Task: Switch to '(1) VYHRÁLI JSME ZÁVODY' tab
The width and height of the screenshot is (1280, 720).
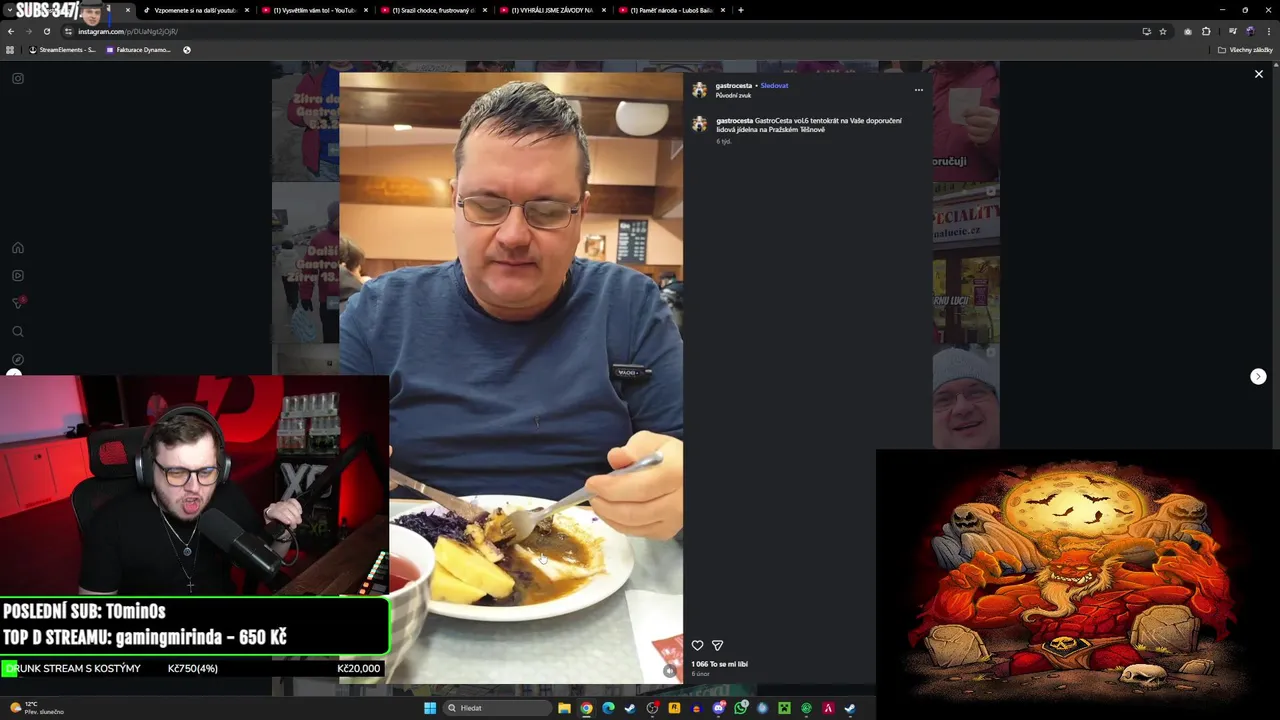Action: click(553, 10)
